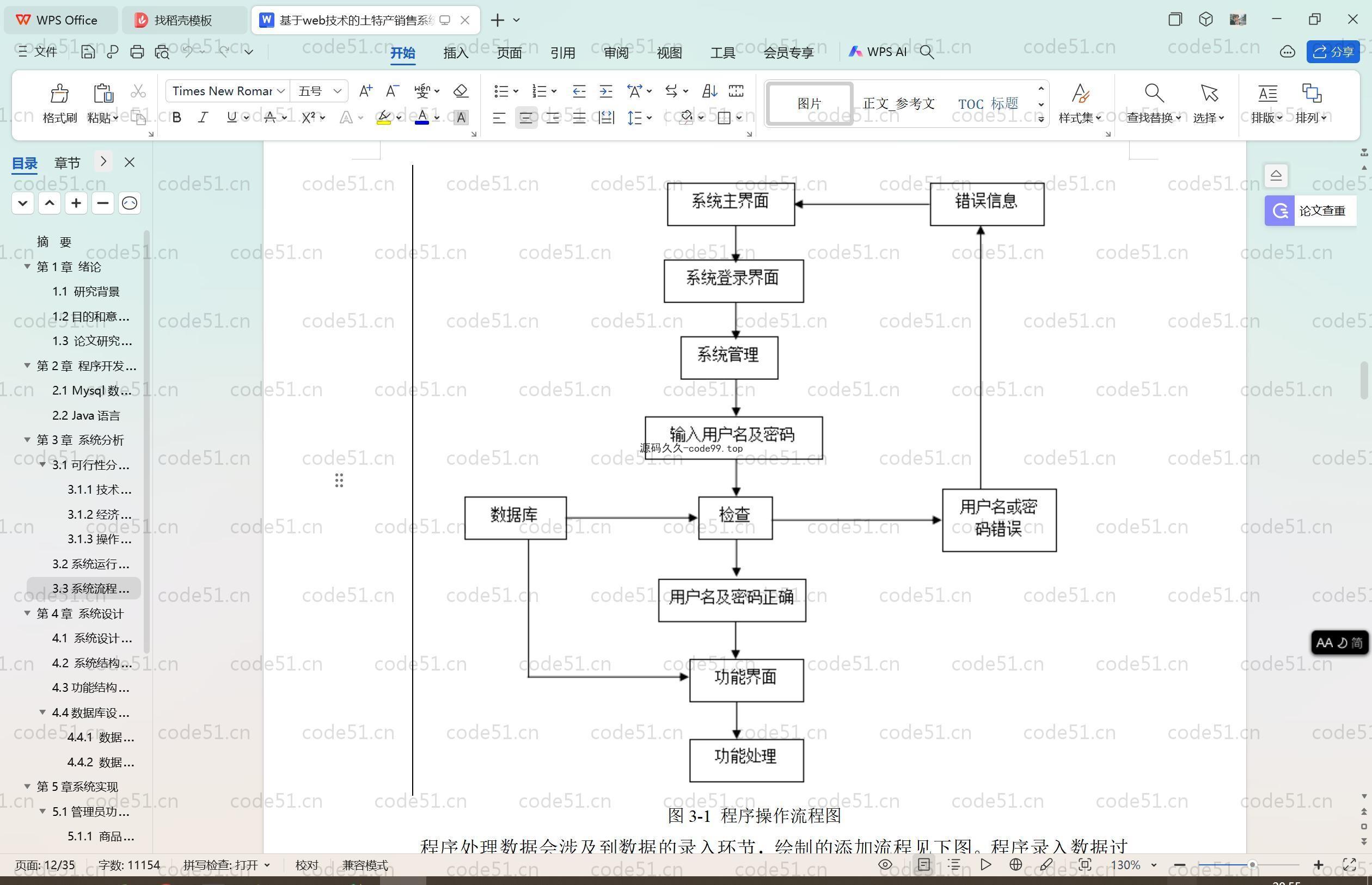Switch to the 章节 navigation tab
The height and width of the screenshot is (885, 1372).
tap(68, 163)
